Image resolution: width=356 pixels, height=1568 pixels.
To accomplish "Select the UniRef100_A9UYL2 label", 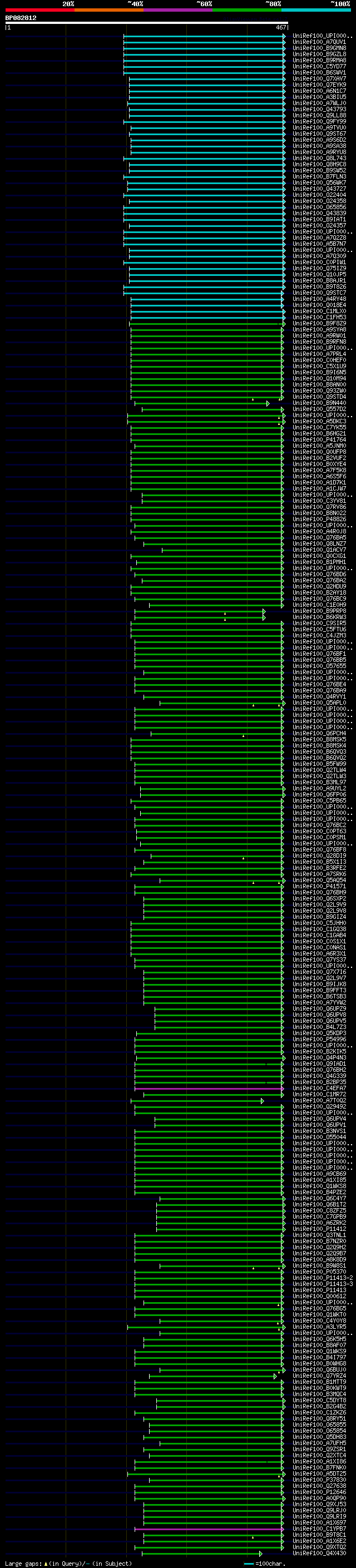I will (319, 788).
